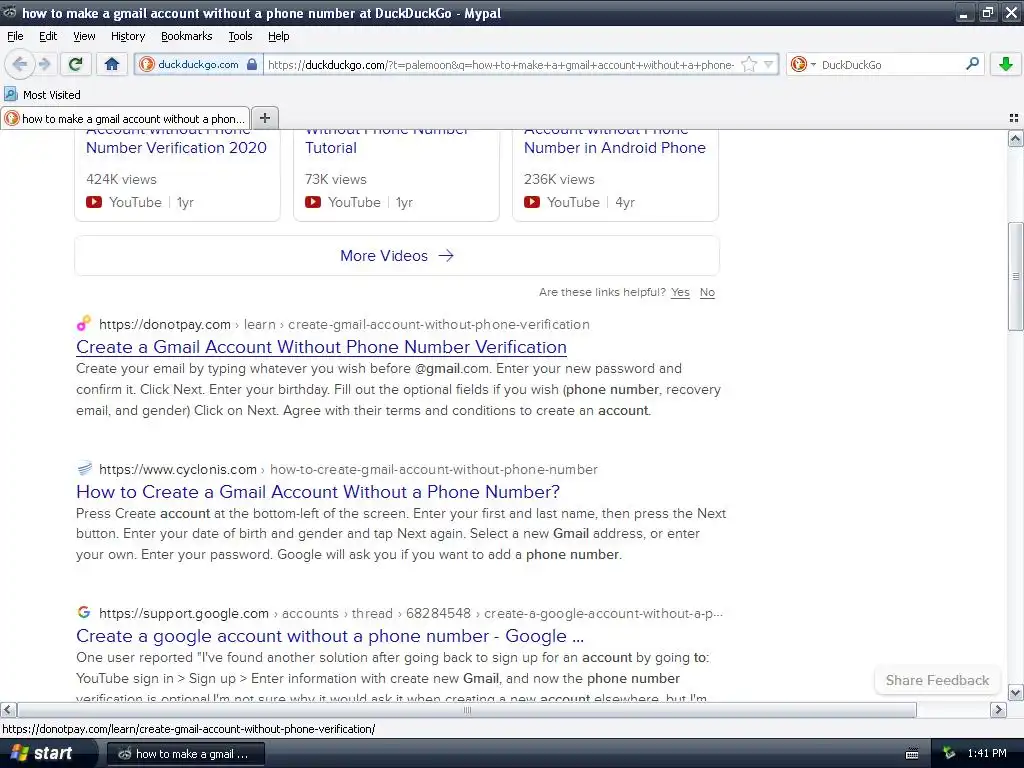Click the YouTube icon on 424K views card
Viewport: 1024px width, 768px height.
[94, 202]
